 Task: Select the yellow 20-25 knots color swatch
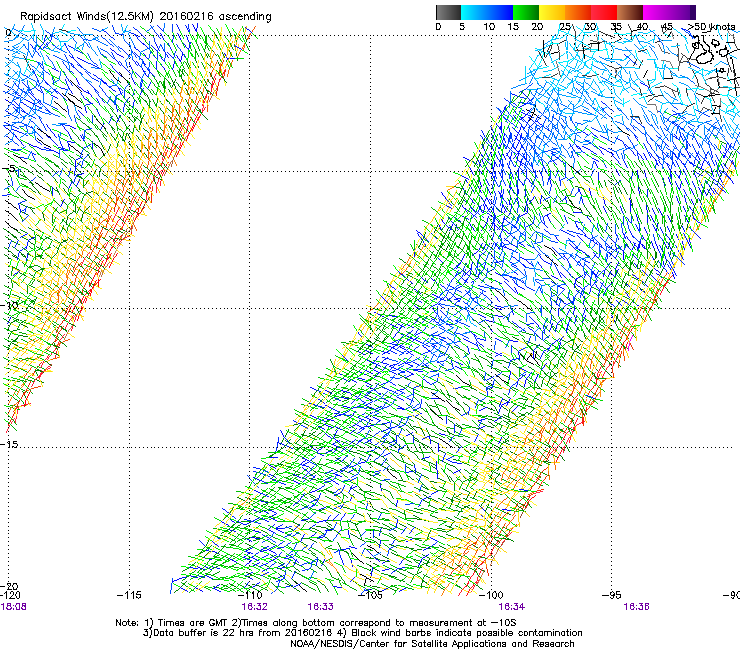[552, 12]
